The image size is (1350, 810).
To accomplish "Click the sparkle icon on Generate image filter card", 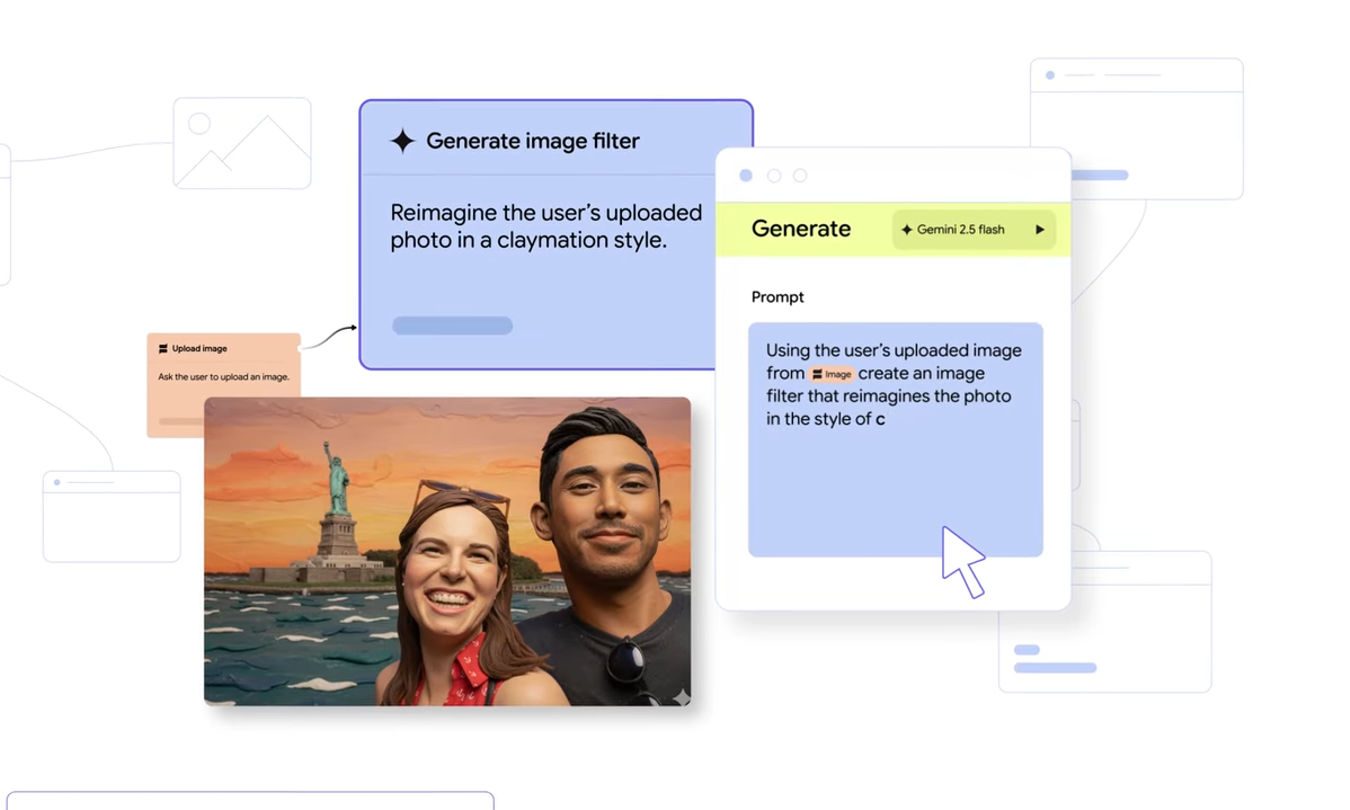I will (x=403, y=141).
